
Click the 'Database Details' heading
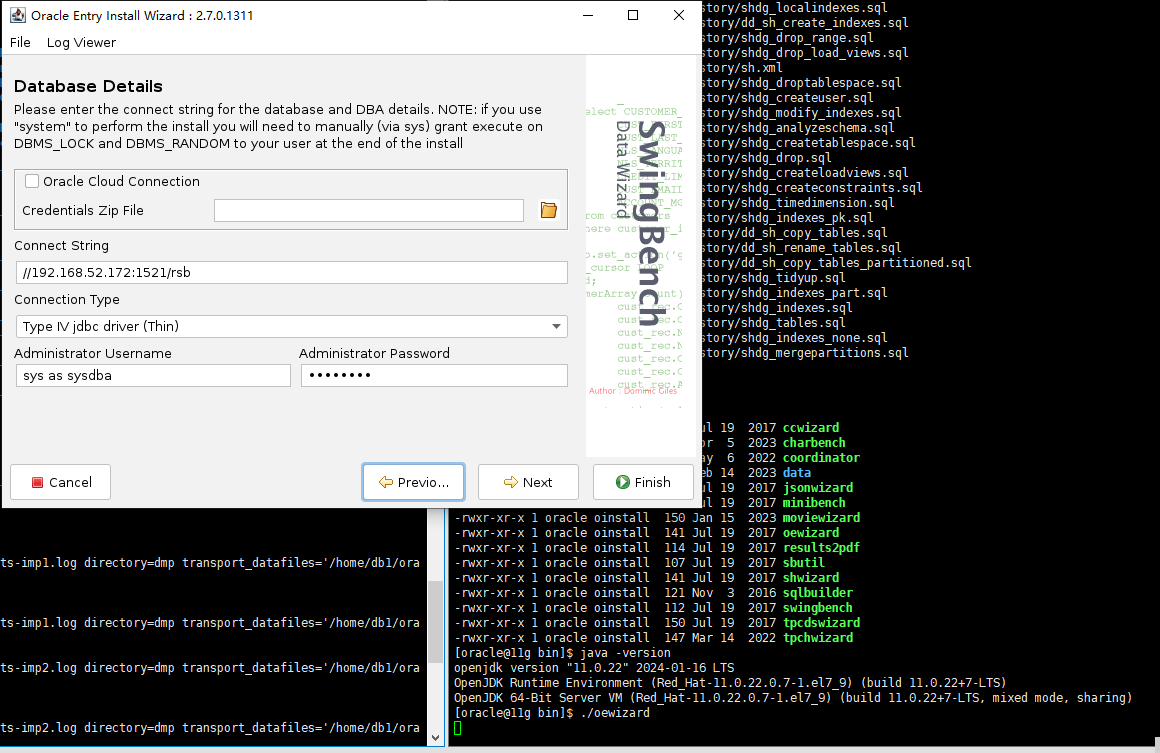(x=88, y=86)
